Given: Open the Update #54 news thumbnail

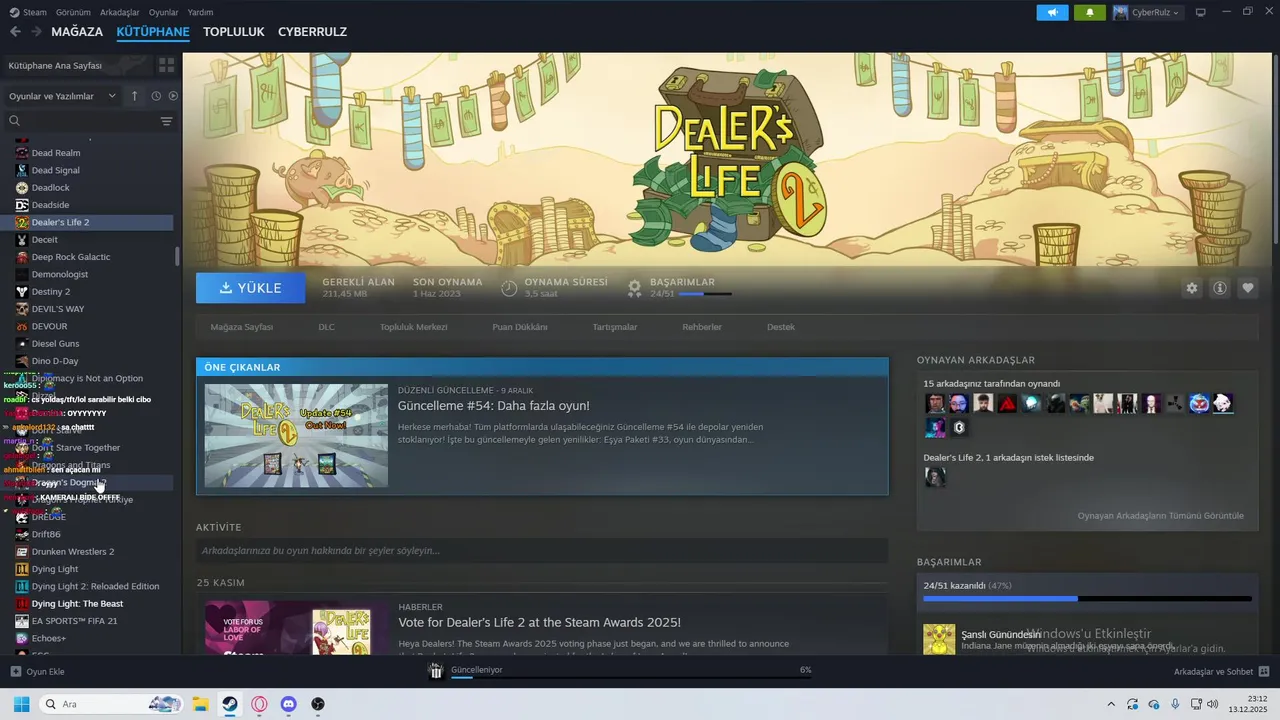Looking at the screenshot, I should click(296, 435).
